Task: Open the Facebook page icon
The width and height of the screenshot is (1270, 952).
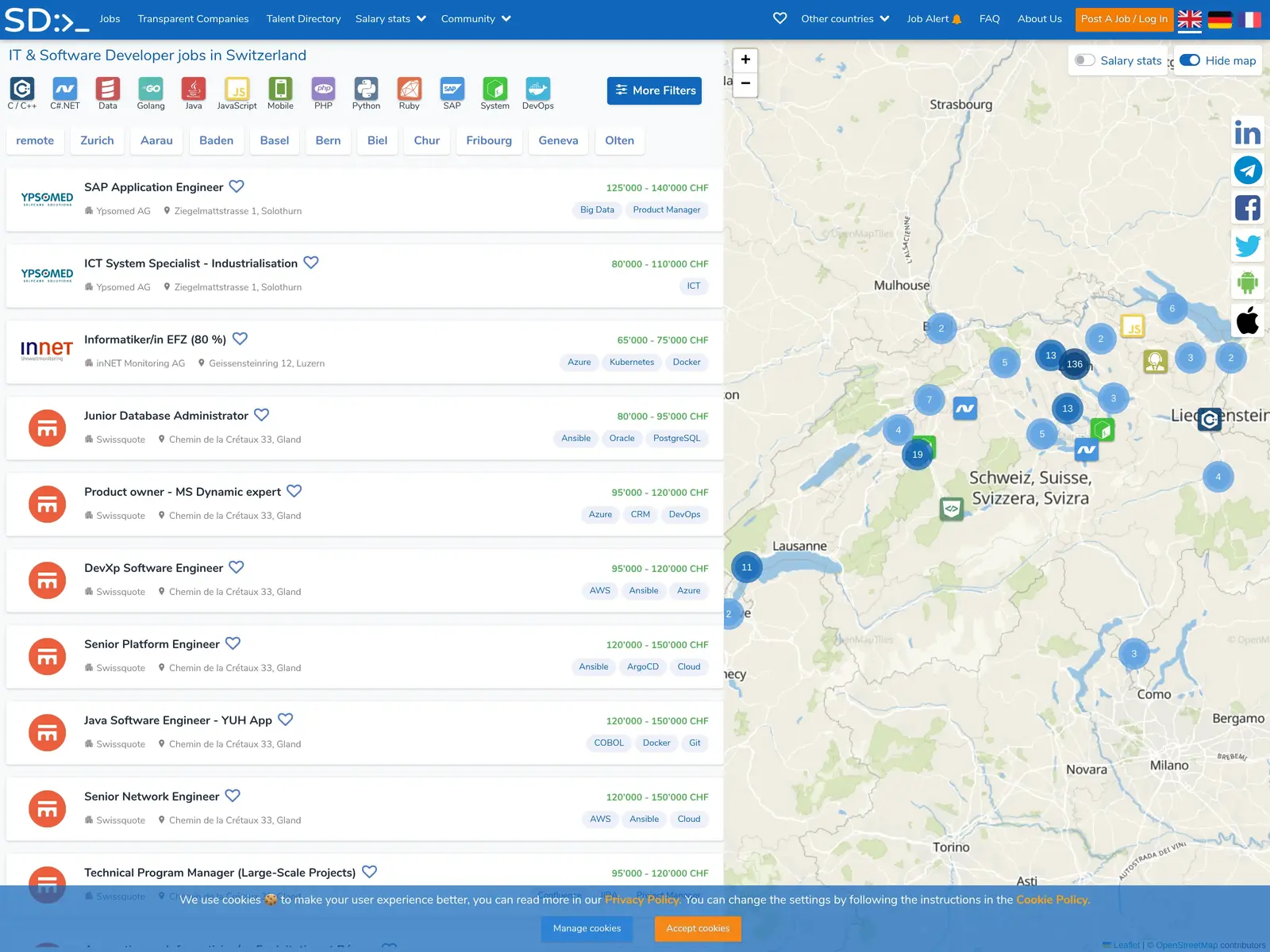Action: click(x=1248, y=208)
